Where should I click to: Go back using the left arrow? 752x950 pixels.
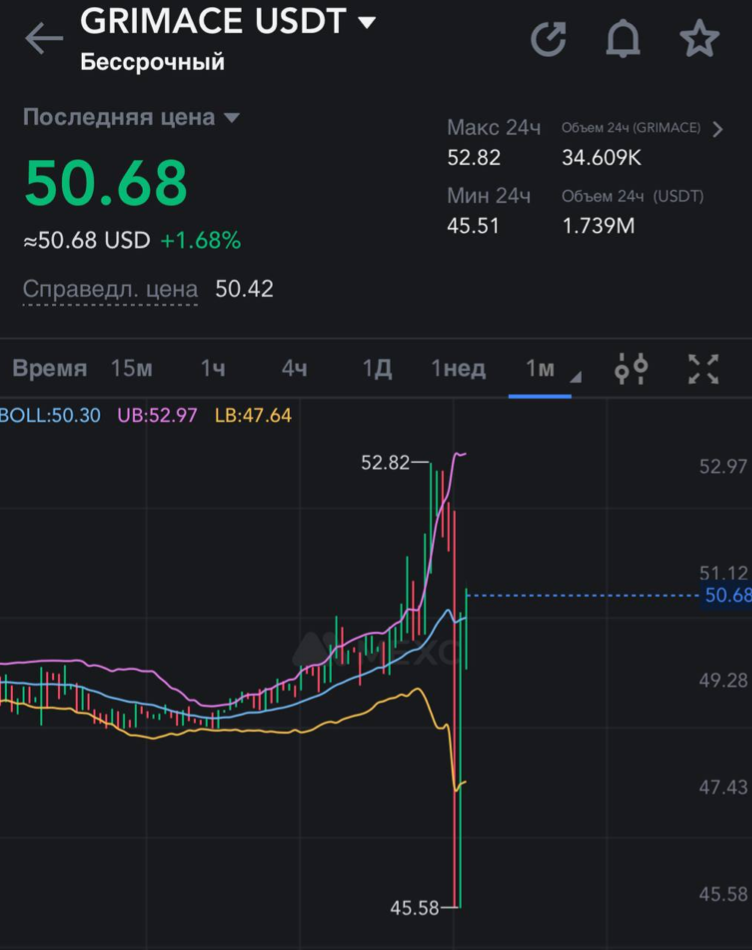click(44, 38)
